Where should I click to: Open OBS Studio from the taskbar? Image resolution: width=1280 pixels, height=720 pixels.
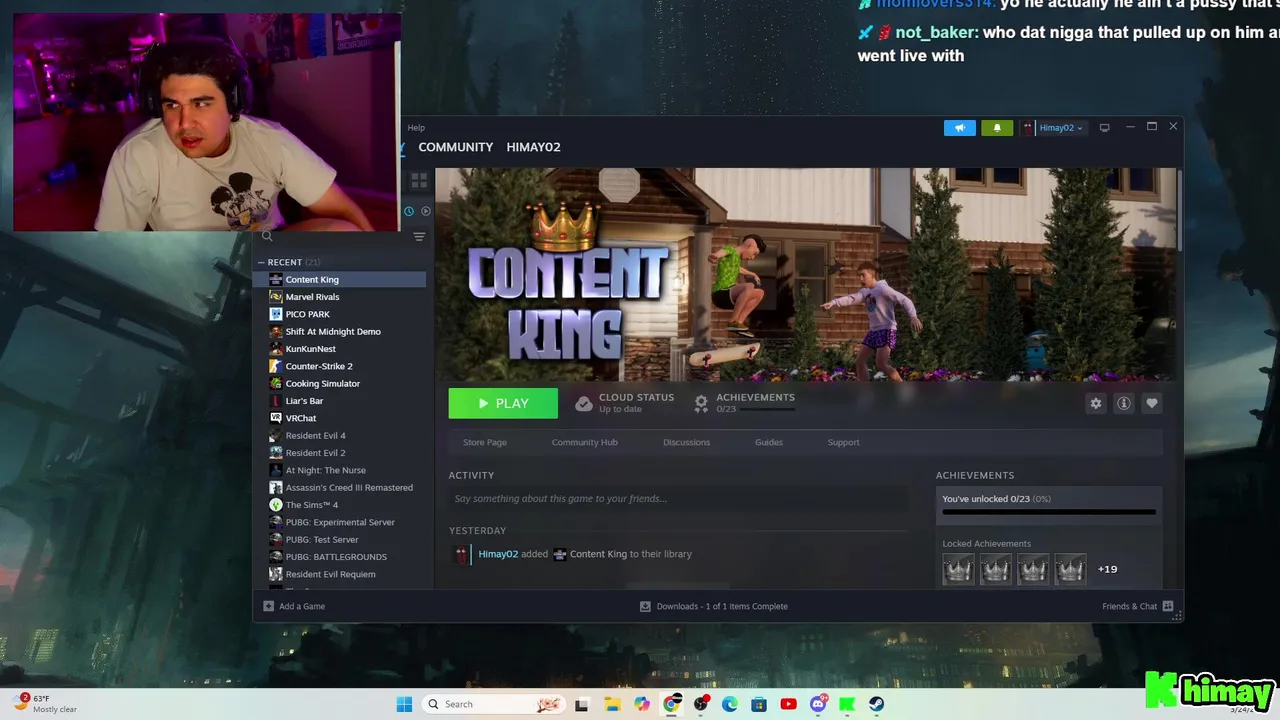(x=701, y=704)
